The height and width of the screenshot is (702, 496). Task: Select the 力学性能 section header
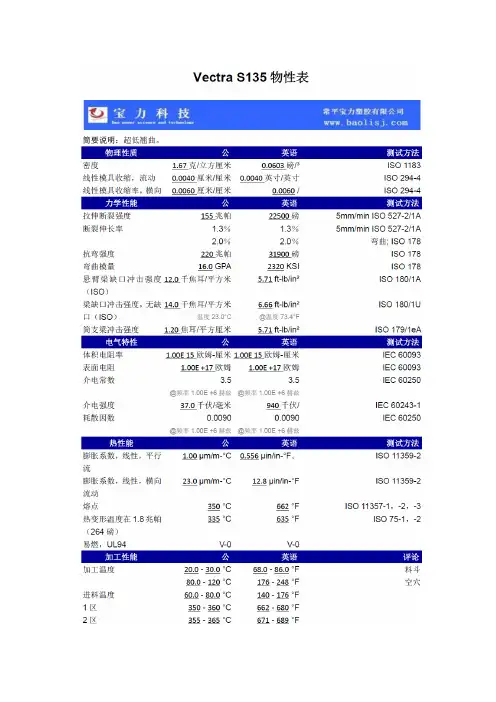point(121,203)
